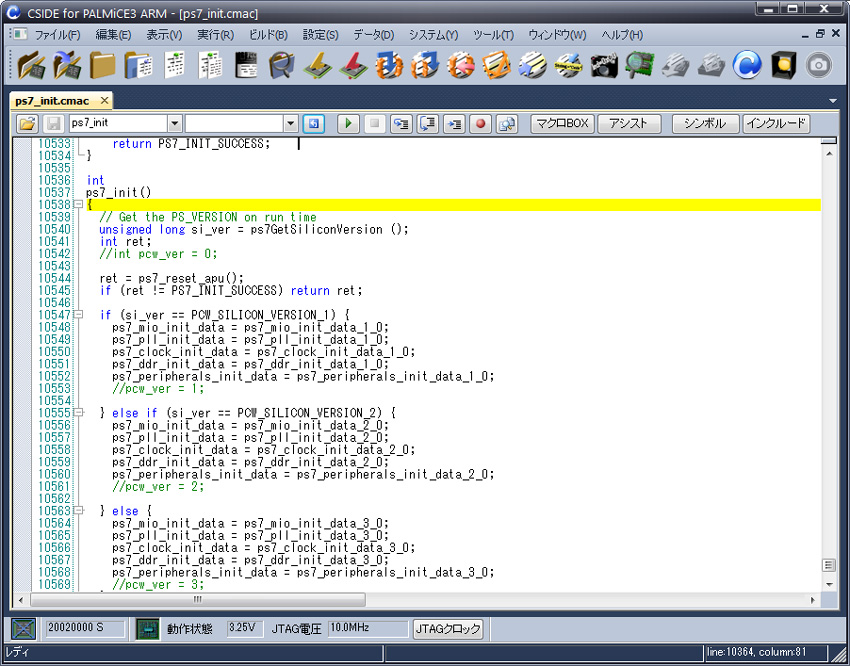Close the ps7_init.cmac tab
Viewport: 850px width, 666px height.
[x=104, y=100]
